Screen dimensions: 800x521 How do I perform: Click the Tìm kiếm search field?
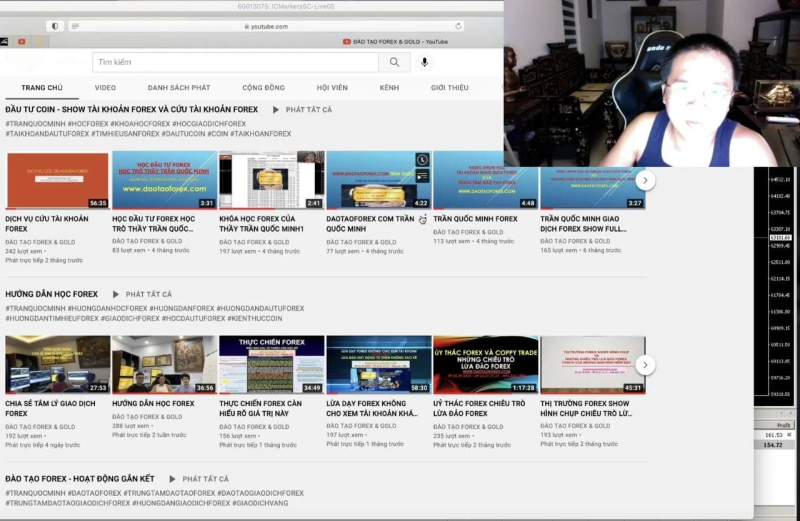pos(235,62)
